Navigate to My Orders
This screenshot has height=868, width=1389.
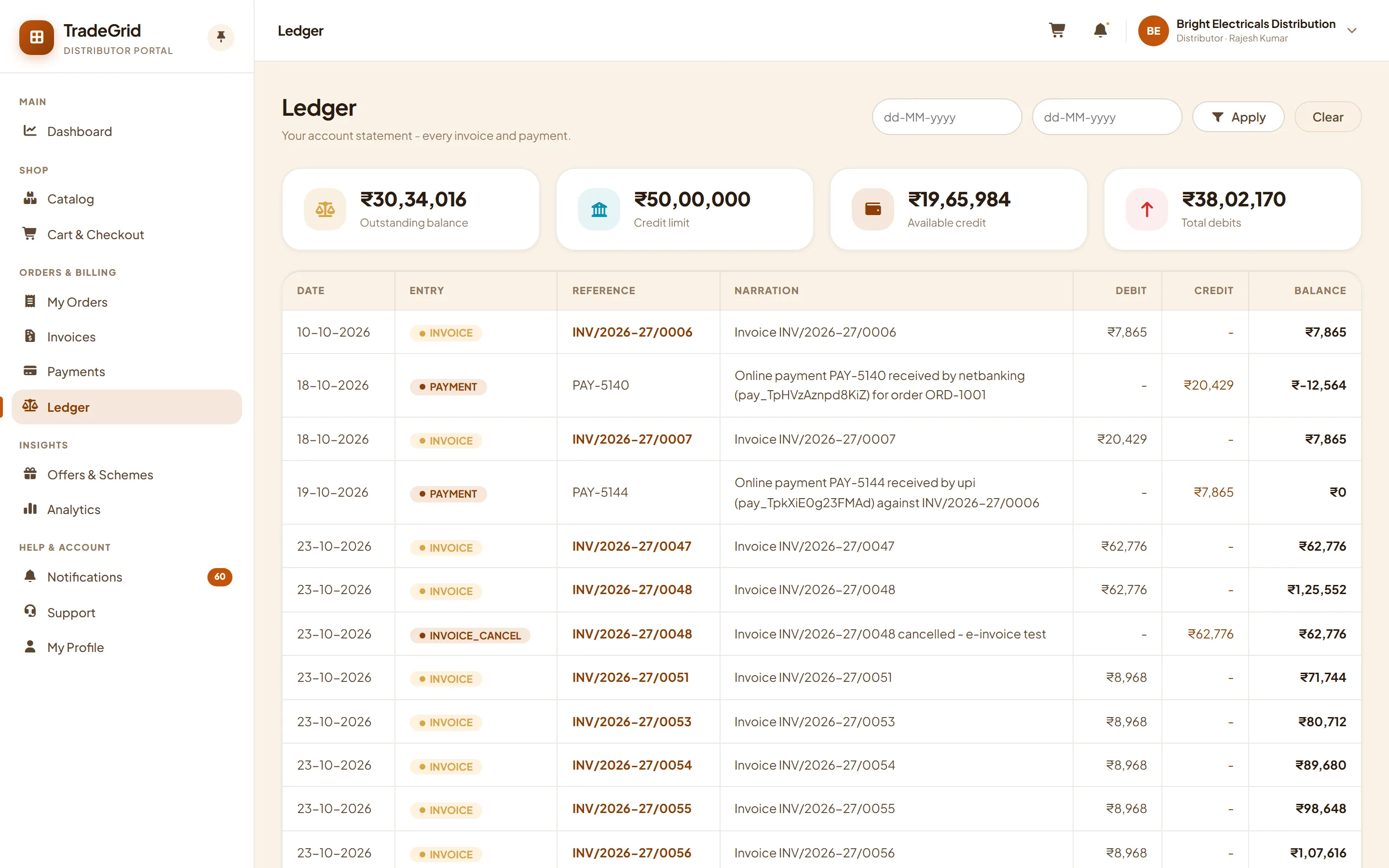(126, 302)
